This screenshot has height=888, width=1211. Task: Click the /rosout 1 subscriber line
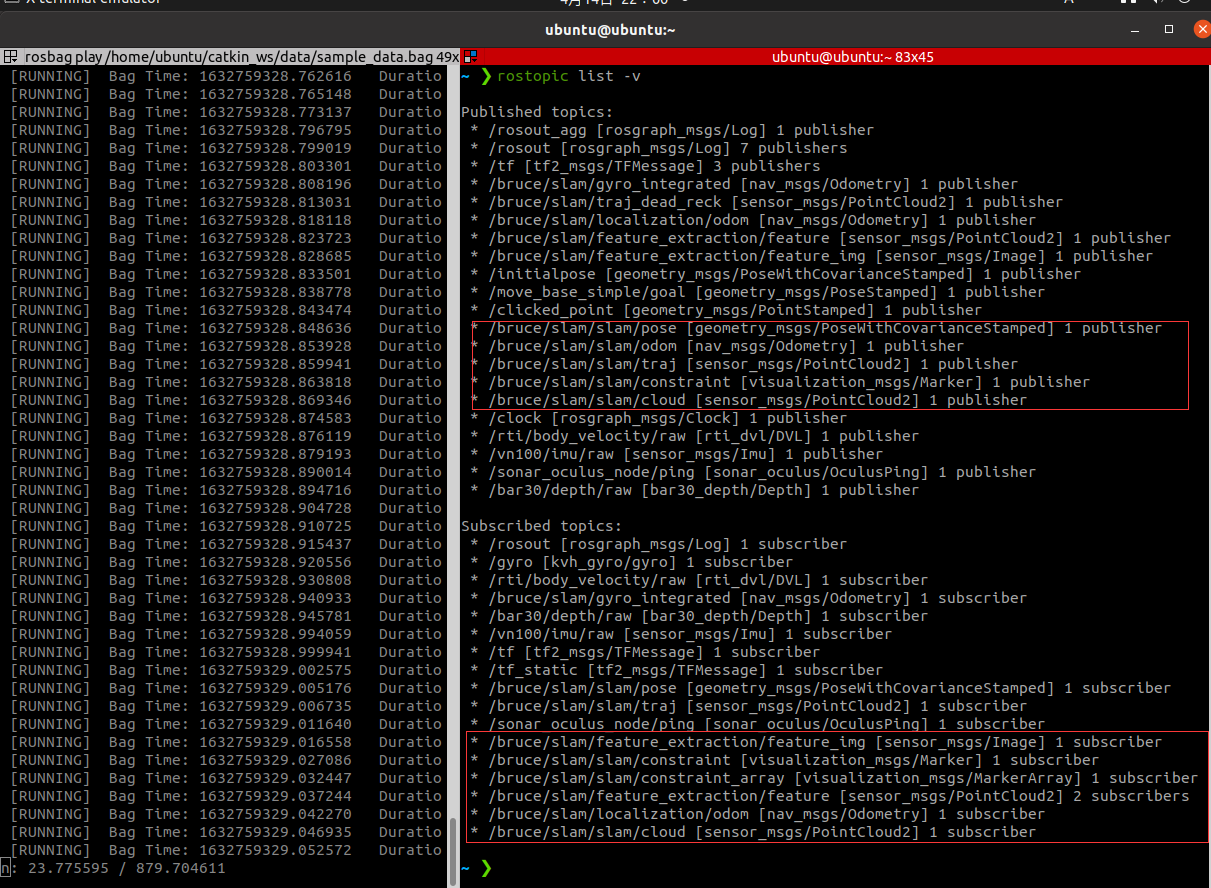pos(658,544)
